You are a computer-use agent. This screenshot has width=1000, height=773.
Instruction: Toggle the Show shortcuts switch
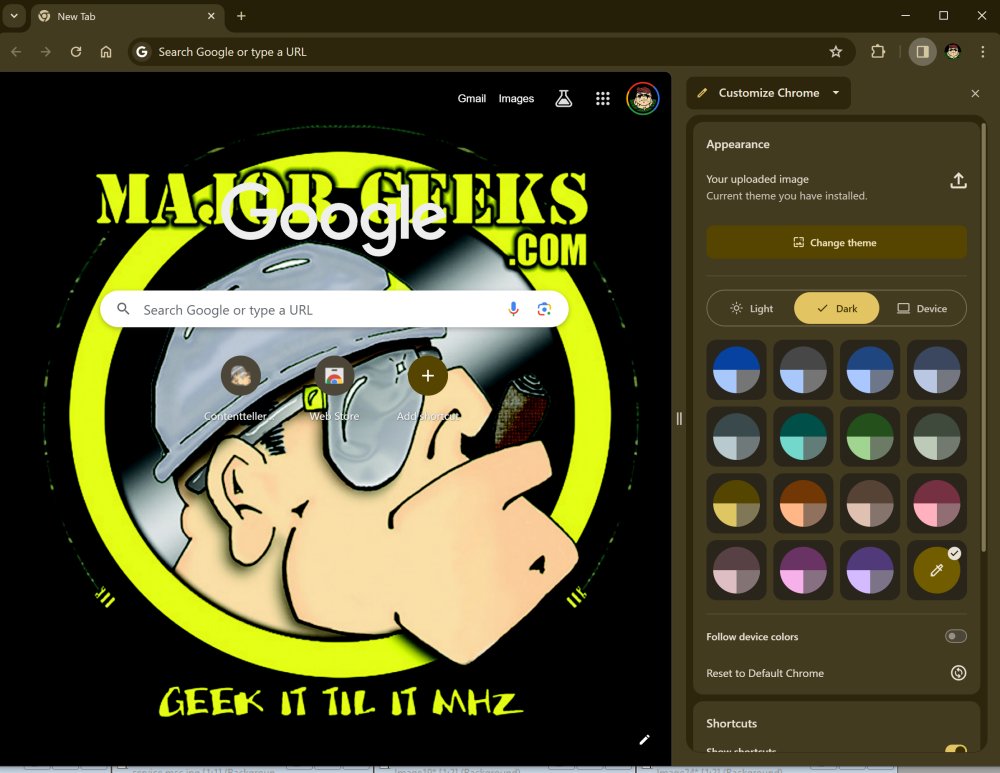955,749
